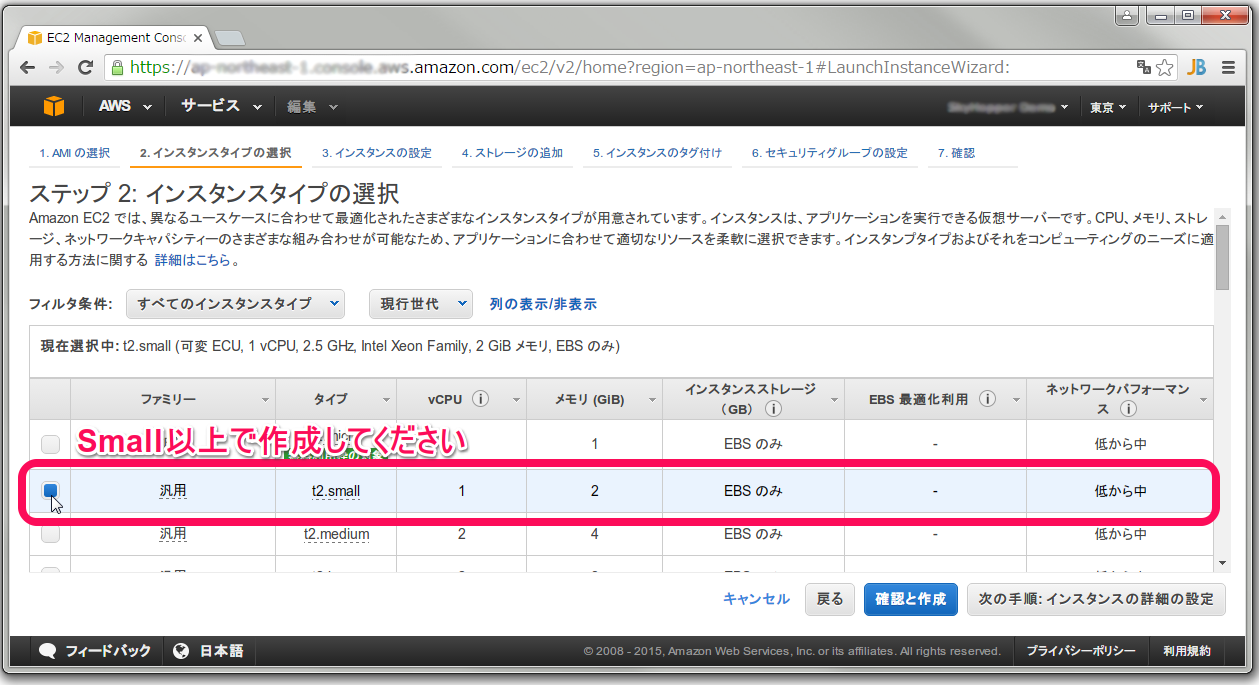Viewport: 1259px width, 685px height.
Task: Select the t2.medium row checkbox
Action: point(50,534)
